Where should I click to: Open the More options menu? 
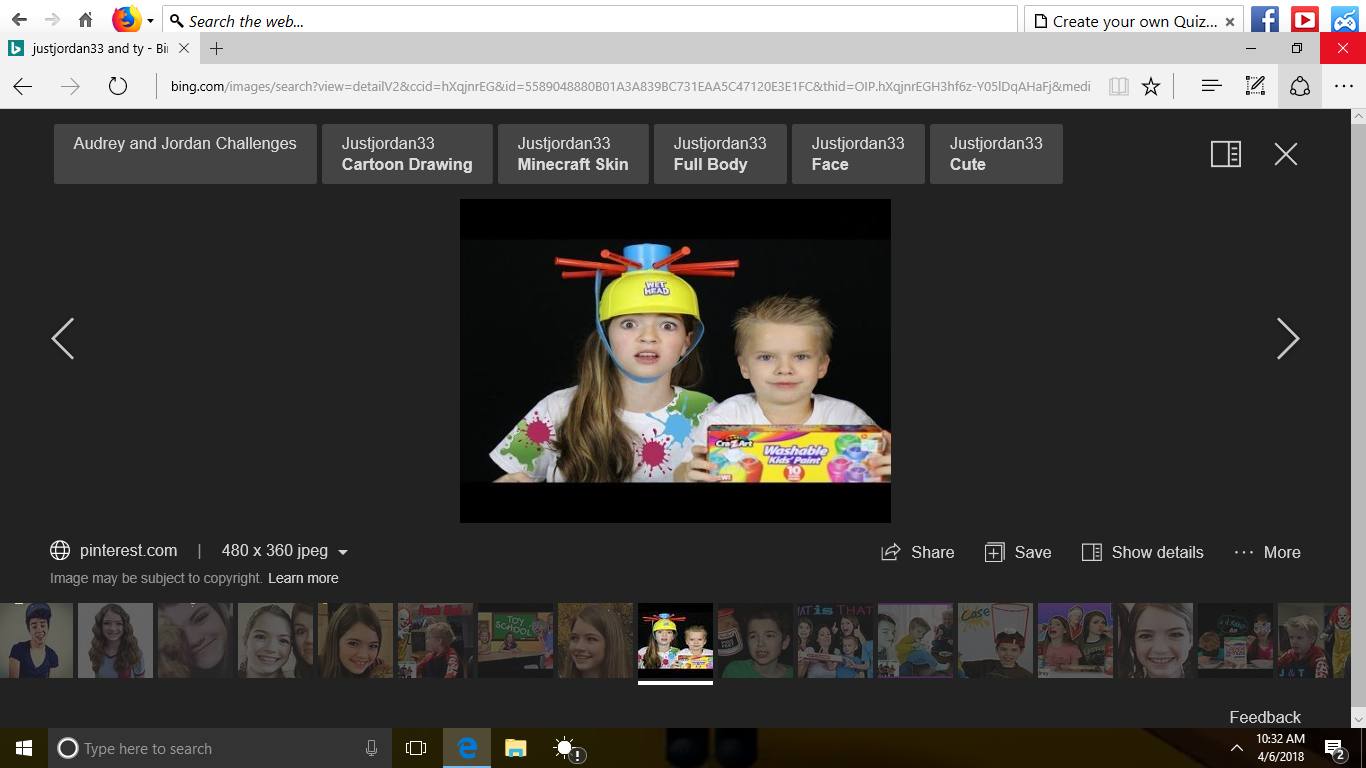tap(1267, 552)
